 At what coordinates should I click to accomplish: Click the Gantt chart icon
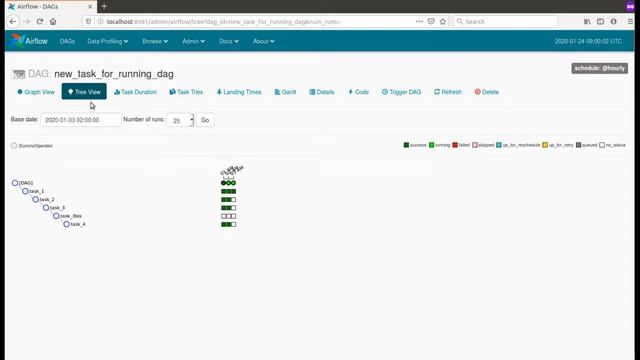(x=277, y=92)
